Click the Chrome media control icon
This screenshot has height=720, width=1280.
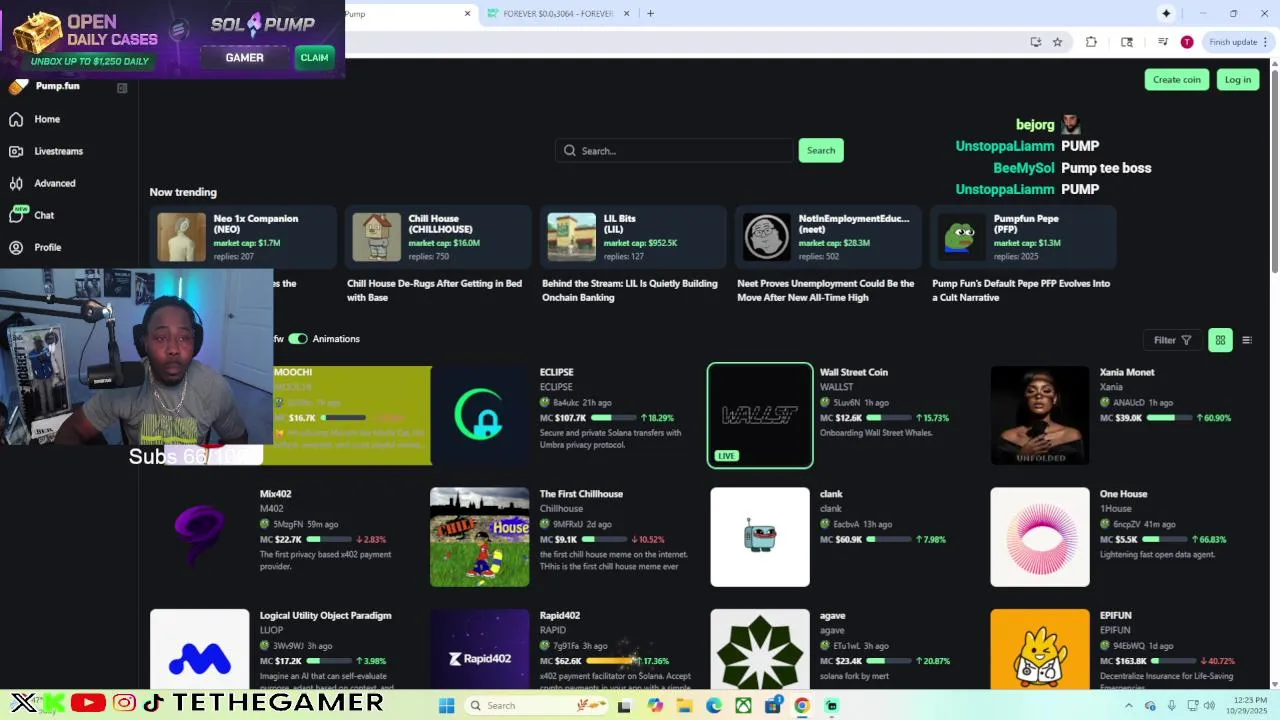coord(1163,42)
